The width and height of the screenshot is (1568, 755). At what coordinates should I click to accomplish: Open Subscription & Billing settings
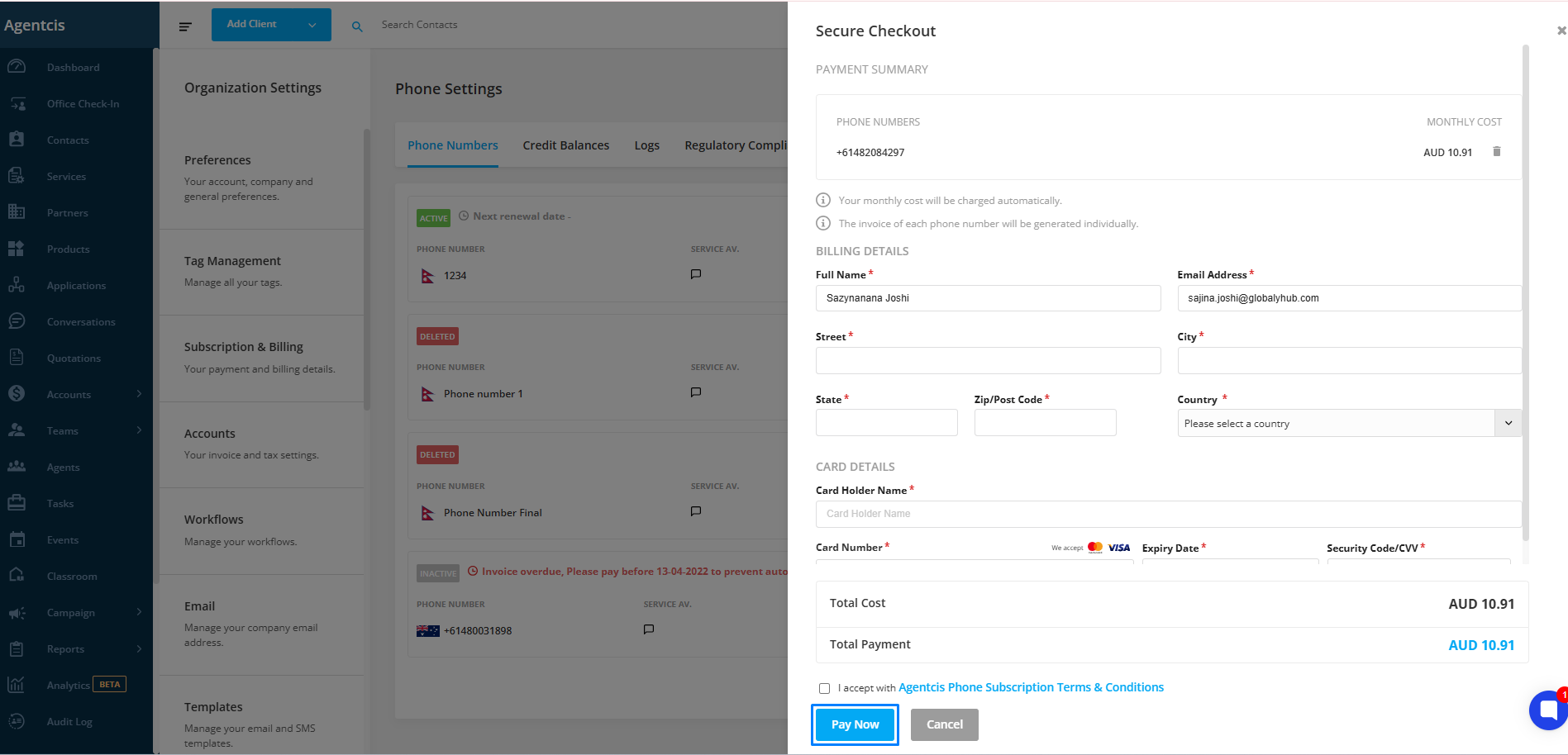tap(261, 357)
